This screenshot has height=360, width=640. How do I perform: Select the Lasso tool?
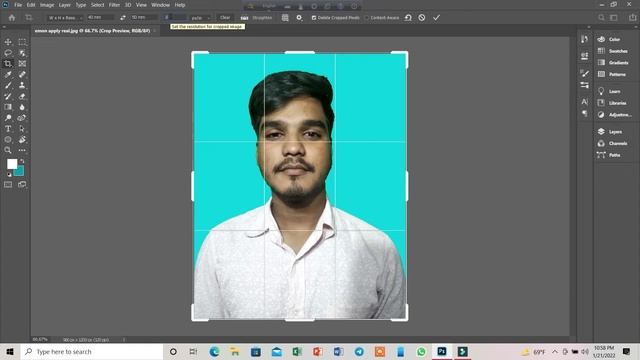[8, 53]
